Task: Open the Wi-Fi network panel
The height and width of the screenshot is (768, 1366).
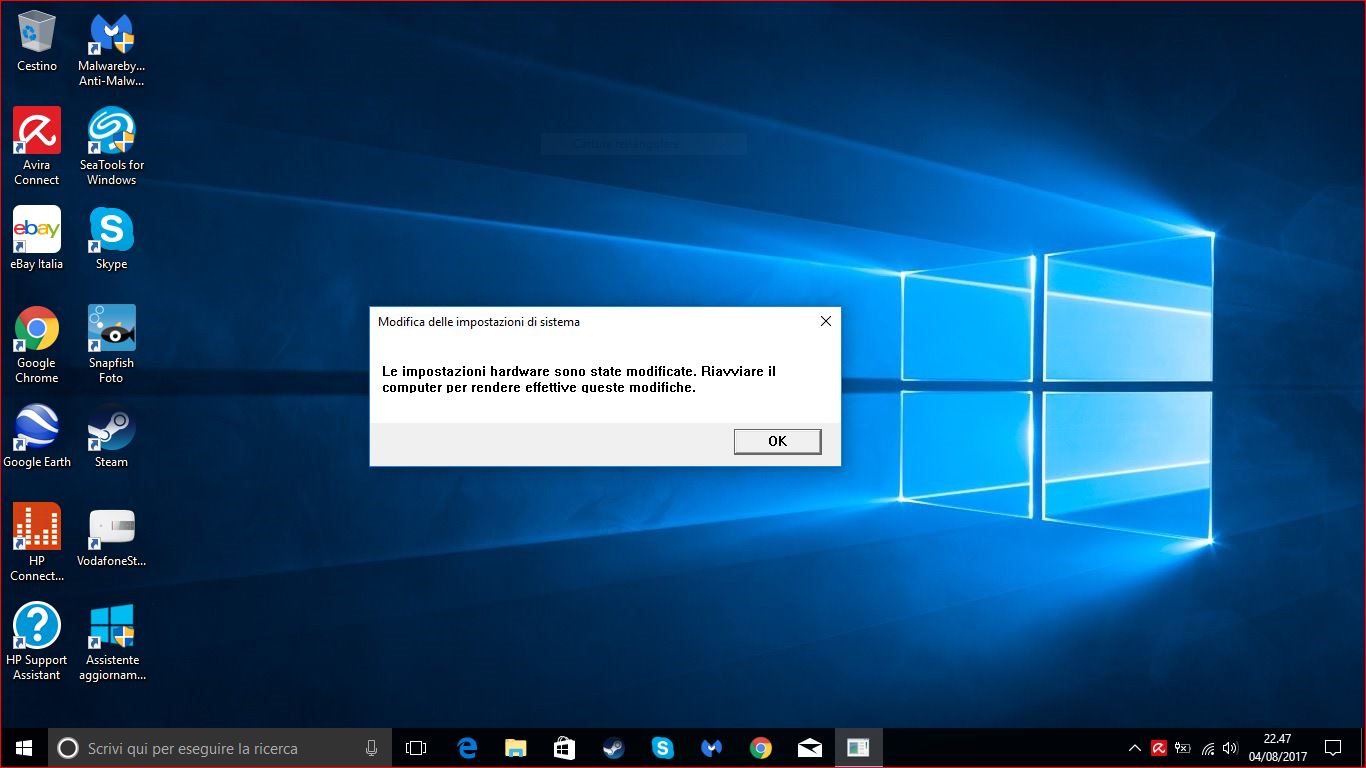Action: tap(1208, 748)
